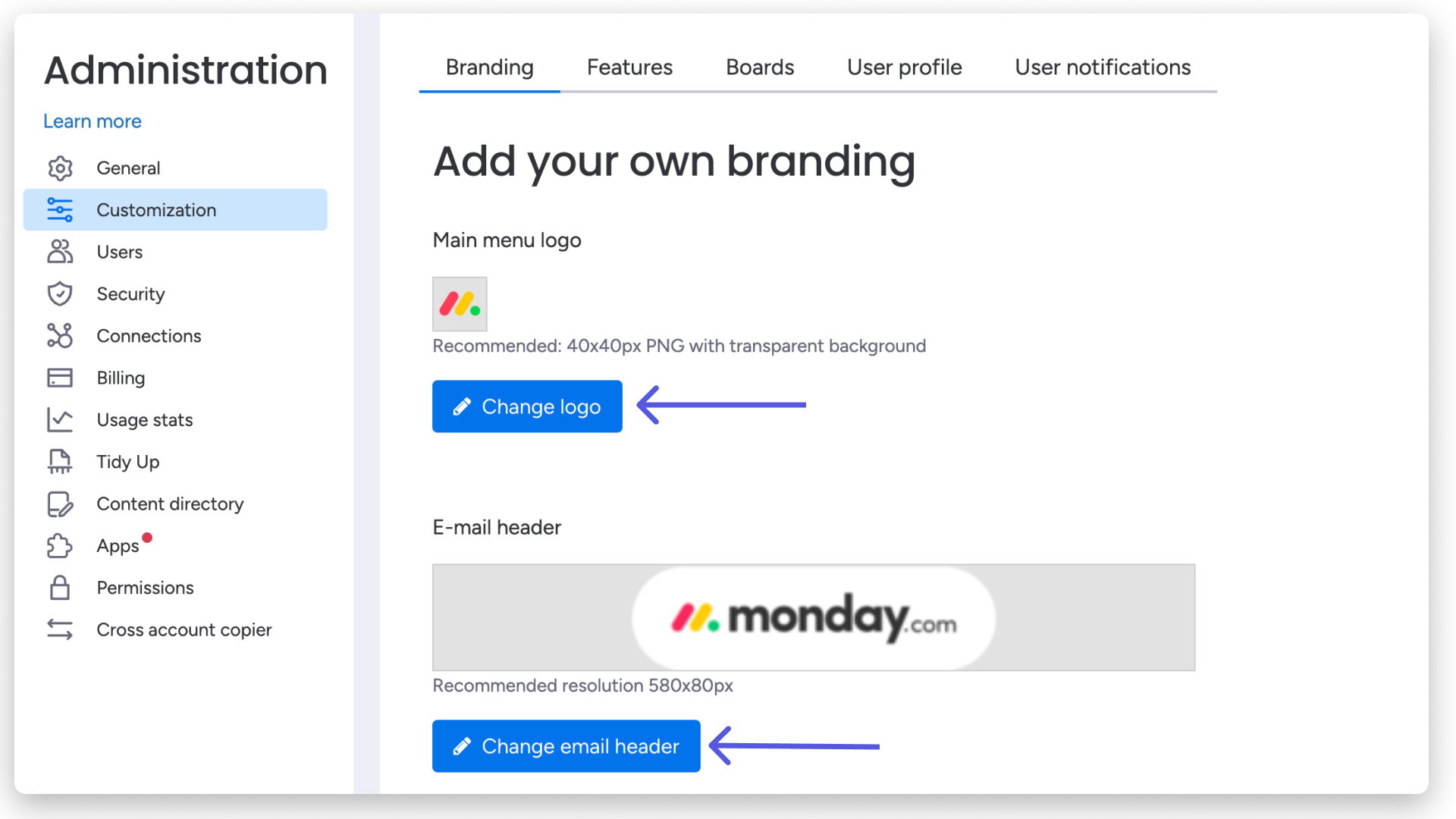This screenshot has height=819, width=1456.
Task: Click the Users people icon
Action: click(60, 252)
